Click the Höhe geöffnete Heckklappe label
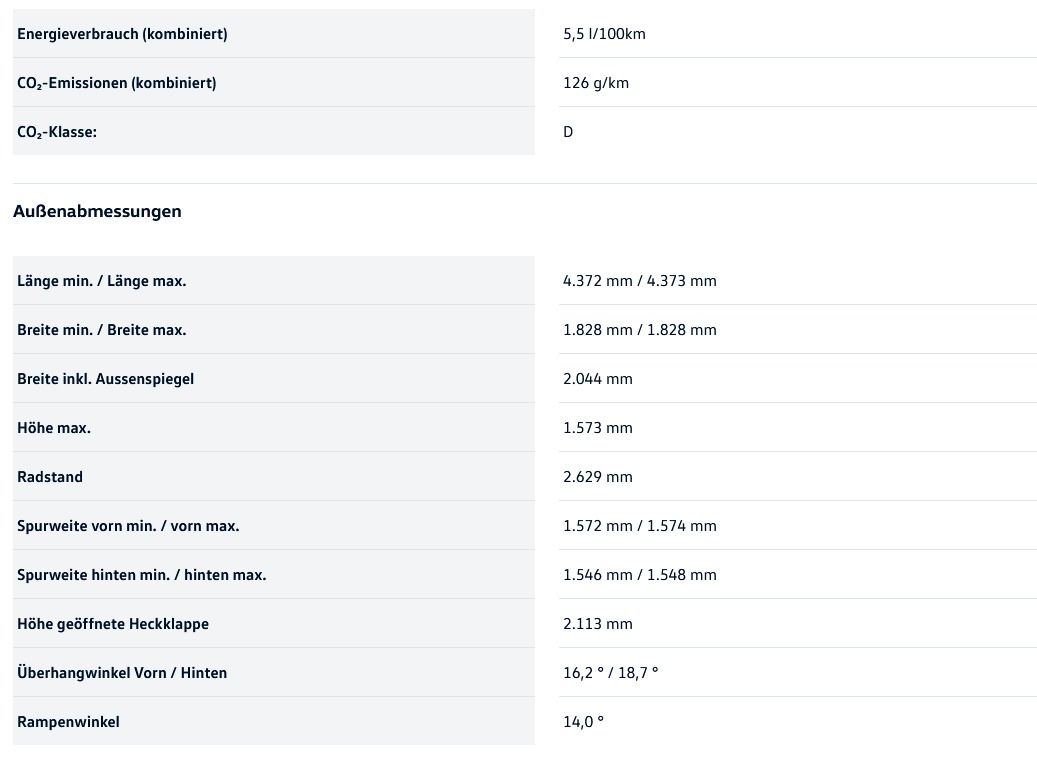 click(113, 624)
